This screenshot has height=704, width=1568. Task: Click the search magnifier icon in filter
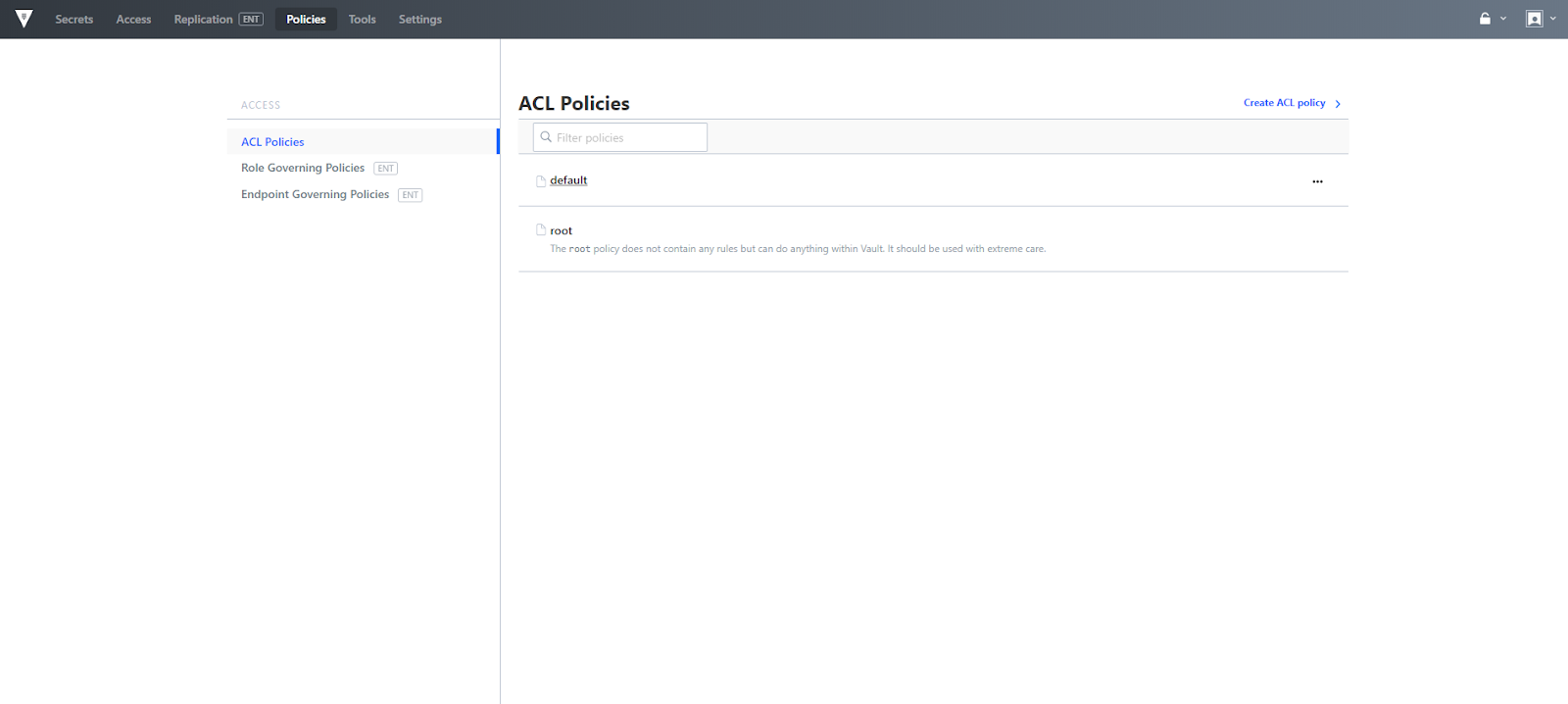click(x=546, y=137)
